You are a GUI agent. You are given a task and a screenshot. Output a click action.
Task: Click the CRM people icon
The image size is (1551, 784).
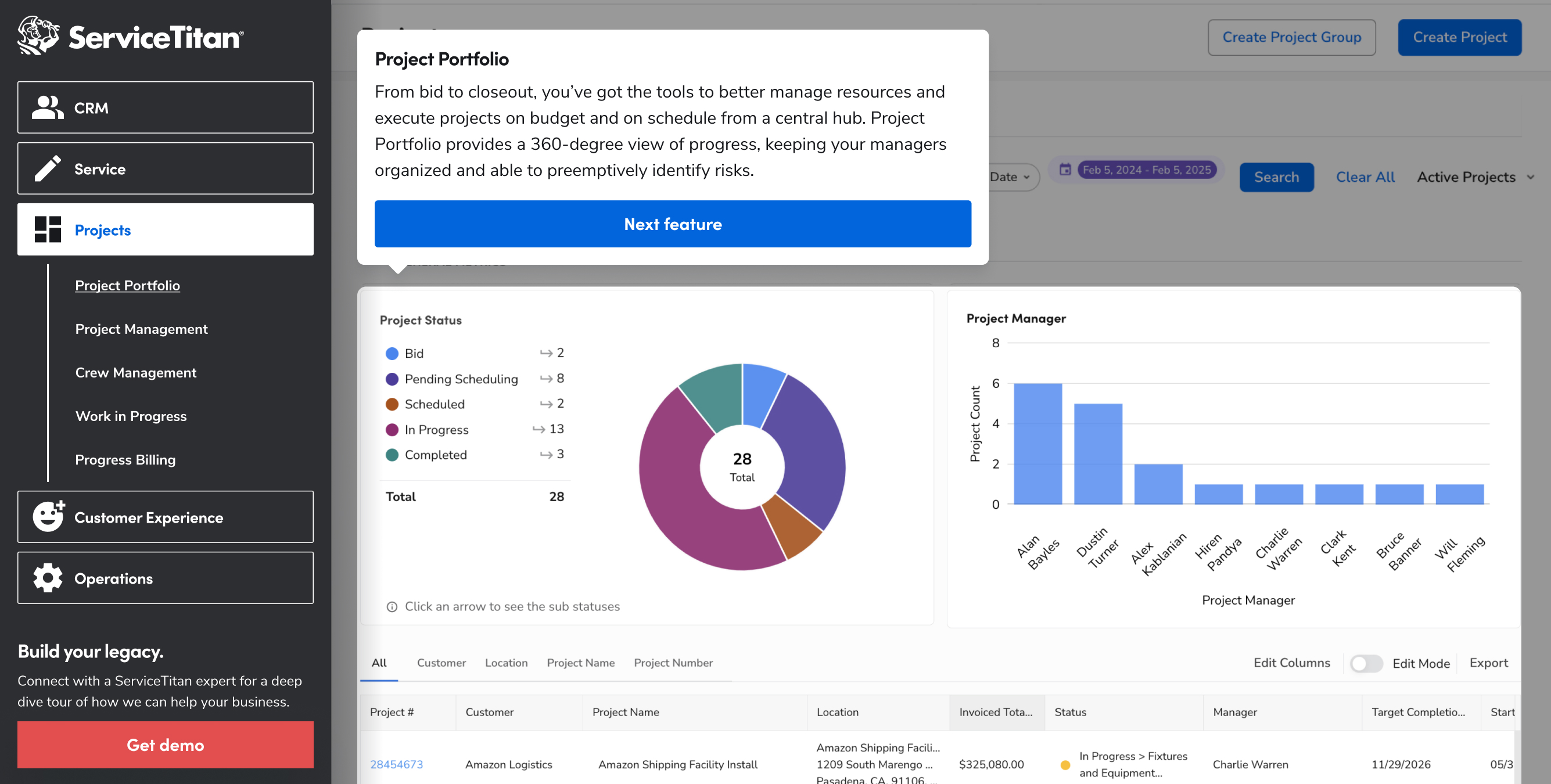[48, 108]
